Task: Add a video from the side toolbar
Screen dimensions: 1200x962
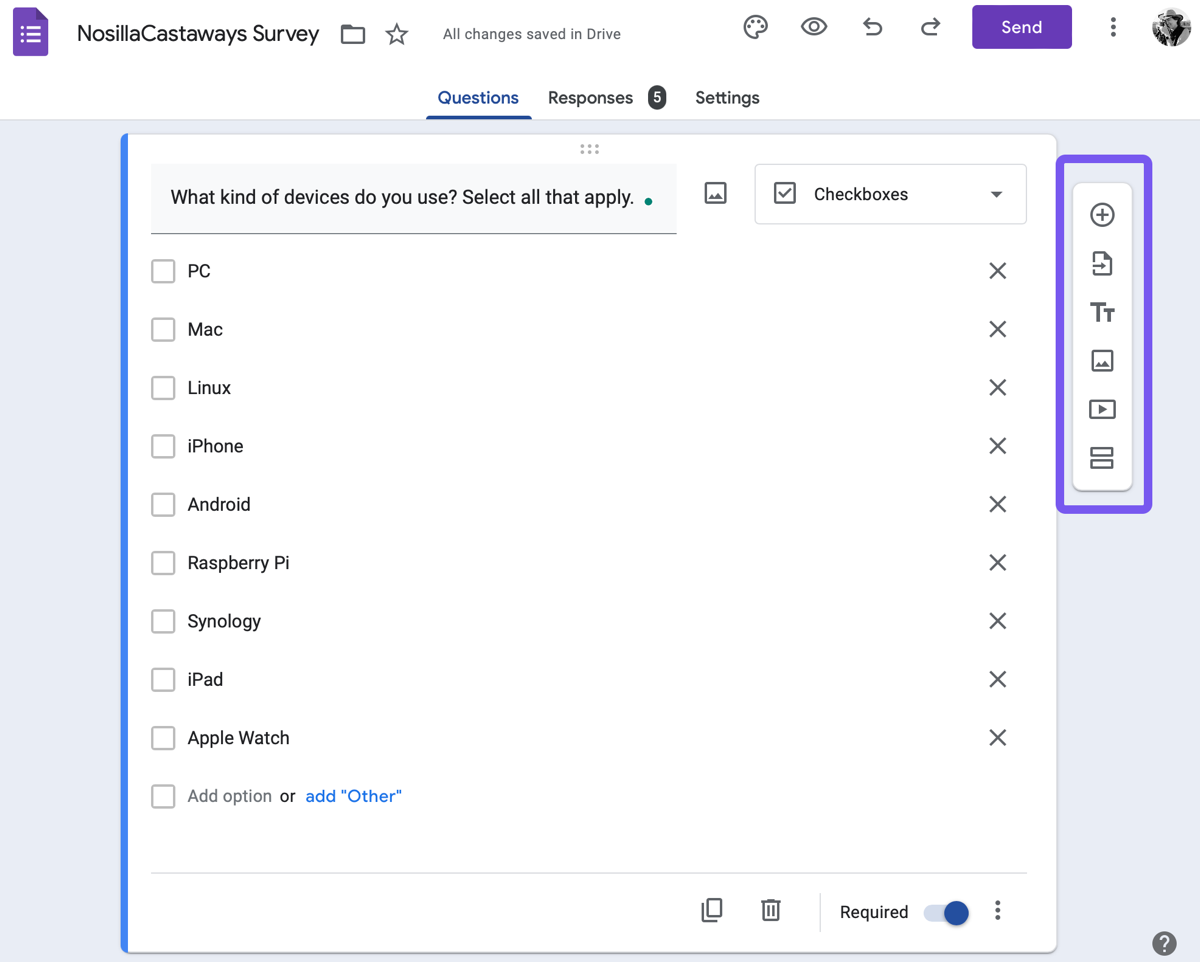Action: pos(1102,409)
